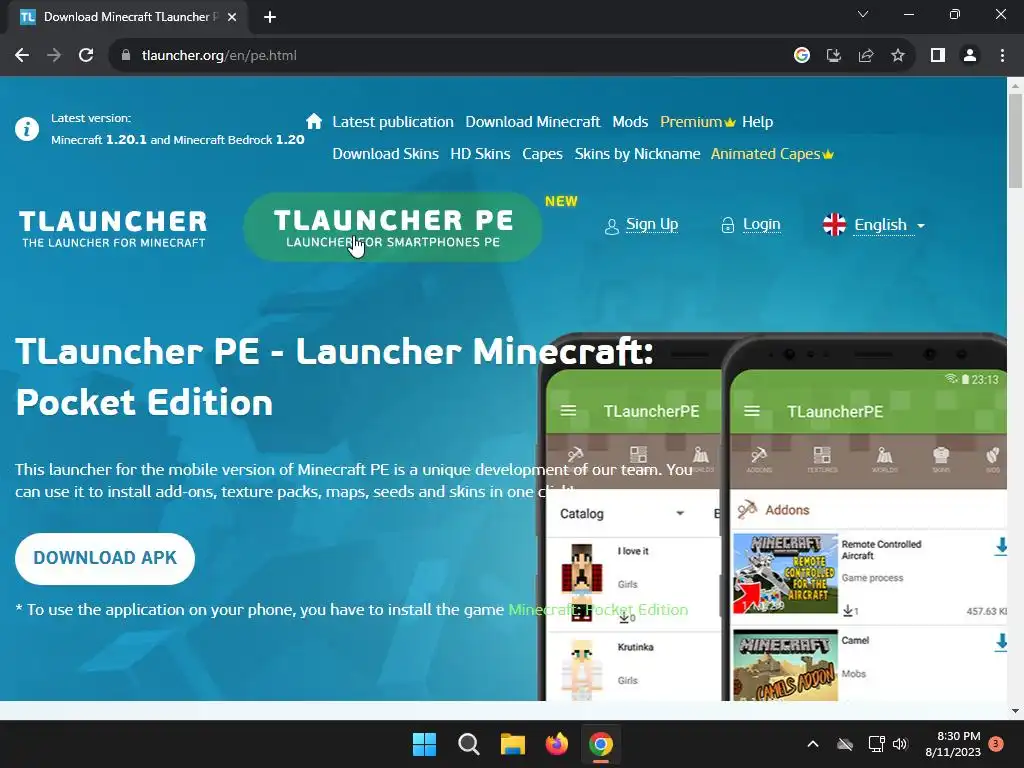Click the TLauncher logo

coord(112,229)
